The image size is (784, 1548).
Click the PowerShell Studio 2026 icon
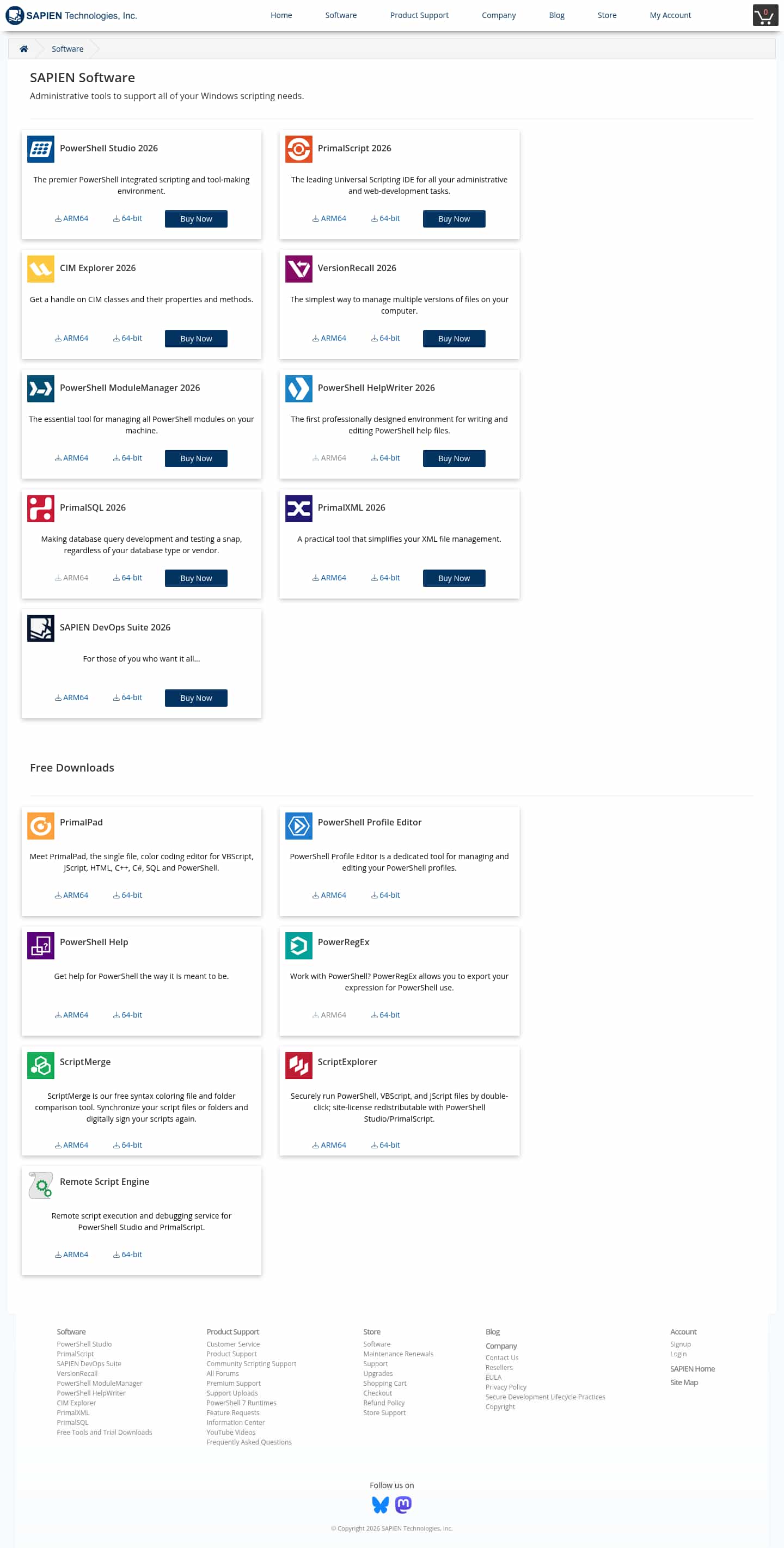tap(41, 149)
